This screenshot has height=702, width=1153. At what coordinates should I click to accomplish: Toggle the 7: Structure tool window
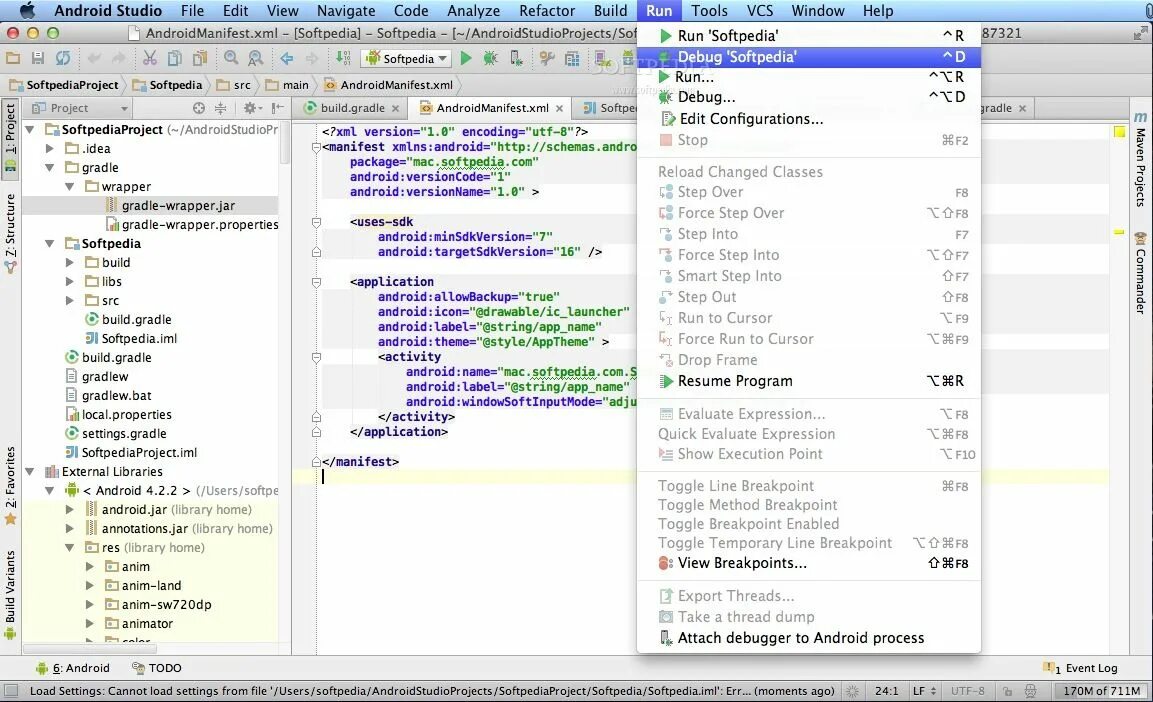[10, 233]
